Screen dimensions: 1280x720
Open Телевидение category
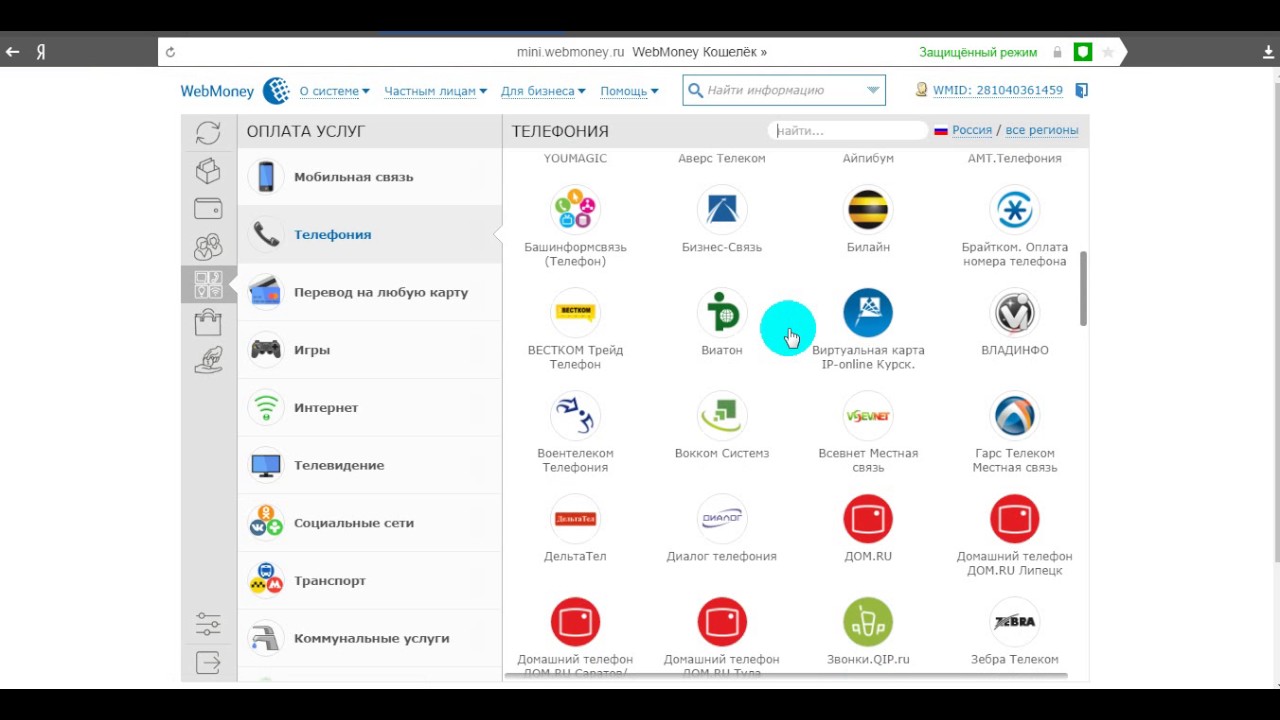tap(370, 465)
